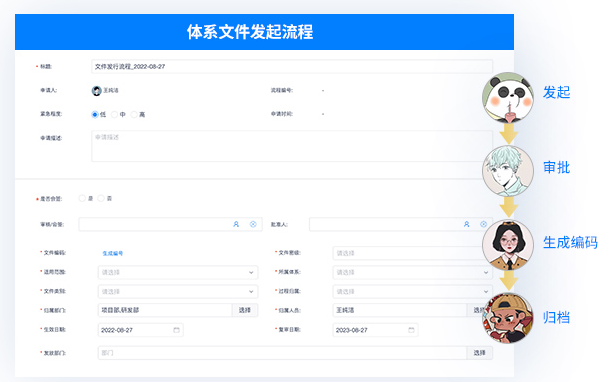This screenshot has height=382, width=609.
Task: Click 选择 button next to 归属部门
Action: tap(245, 310)
